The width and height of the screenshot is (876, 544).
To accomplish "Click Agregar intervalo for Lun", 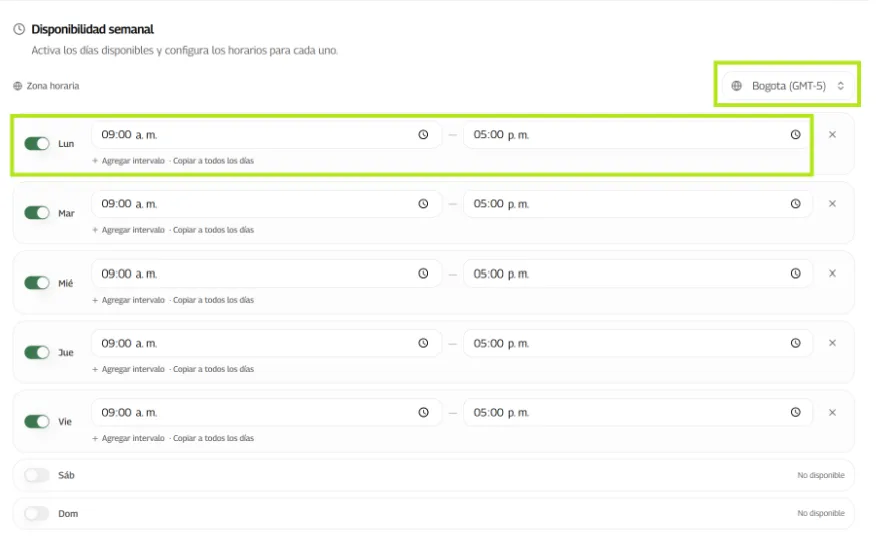I will [x=129, y=162].
